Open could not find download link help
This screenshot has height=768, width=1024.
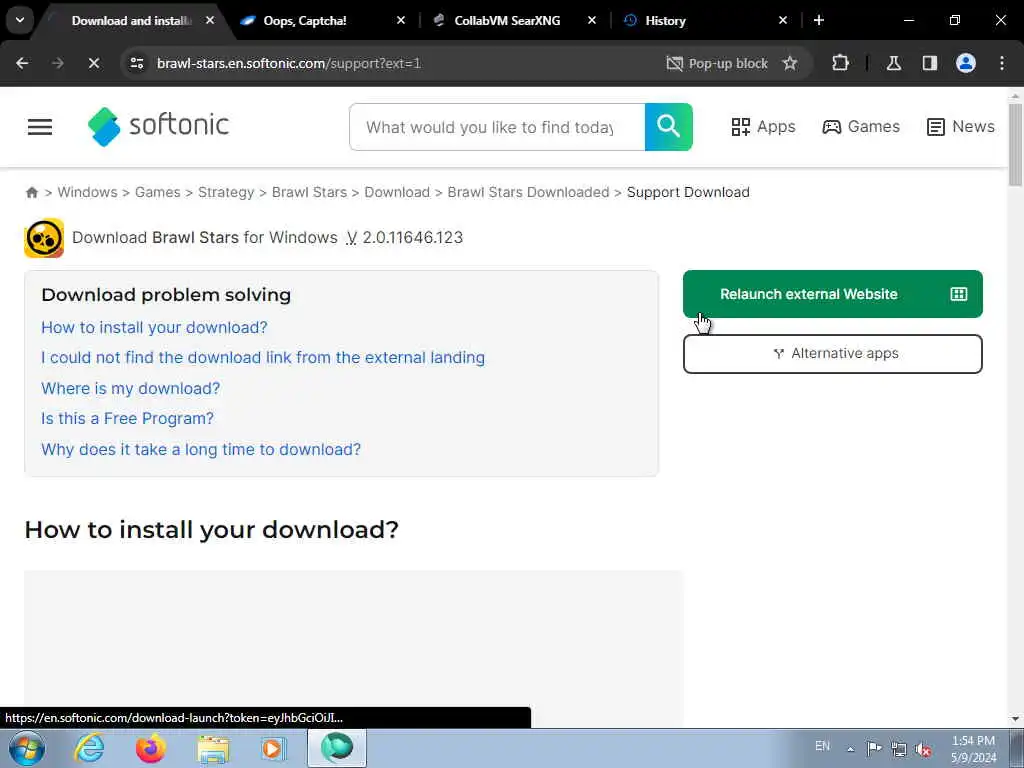pos(263,357)
